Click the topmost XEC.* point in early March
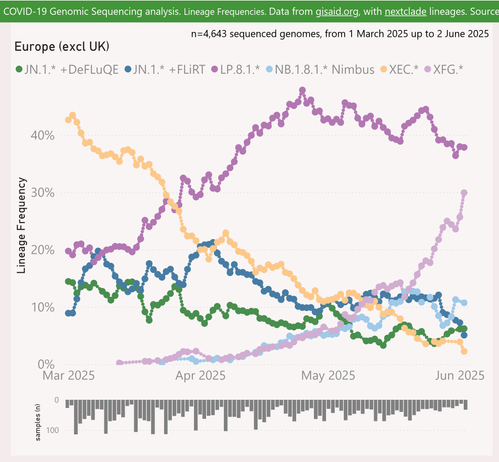This screenshot has width=499, height=462. [72, 116]
